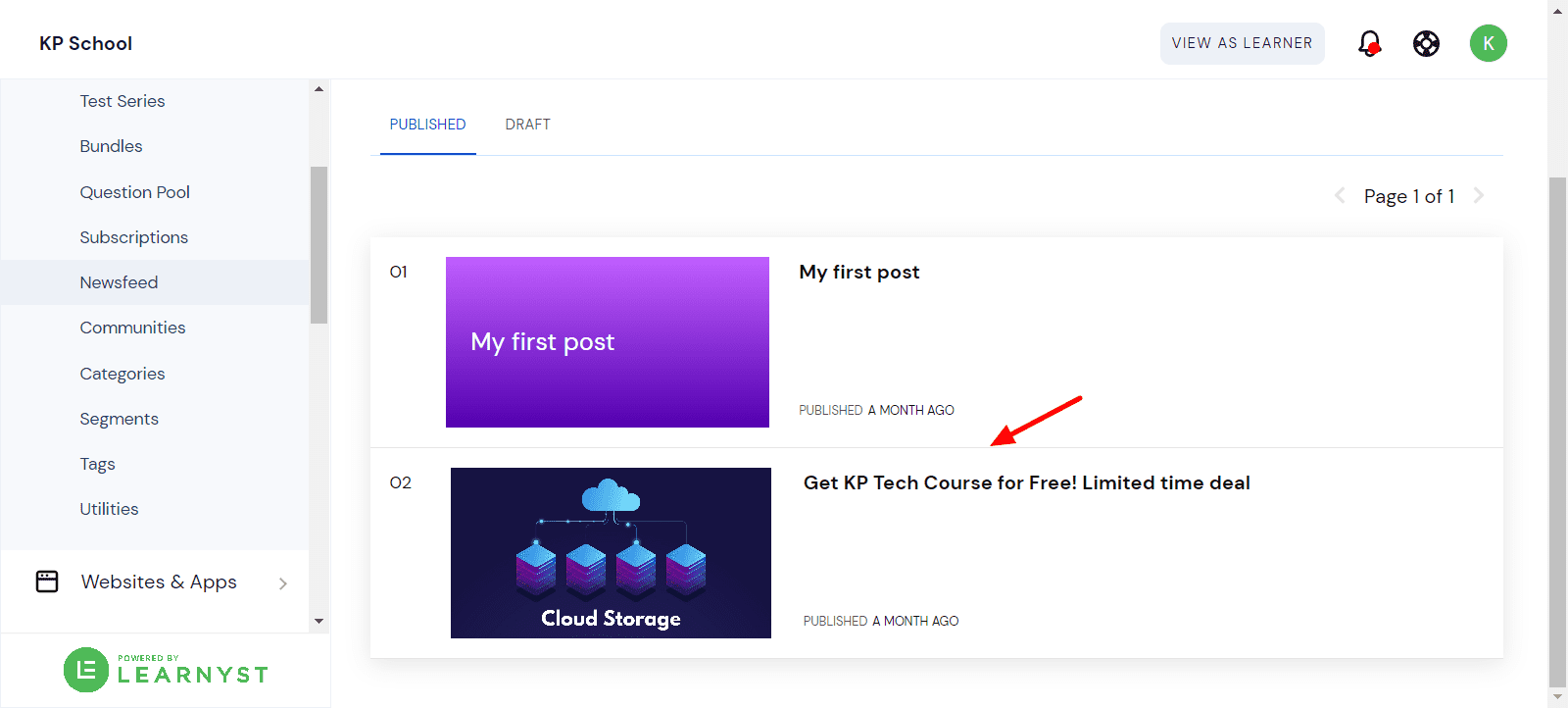Click the help lifebuoy icon
The height and width of the screenshot is (708, 1568).
[1426, 43]
